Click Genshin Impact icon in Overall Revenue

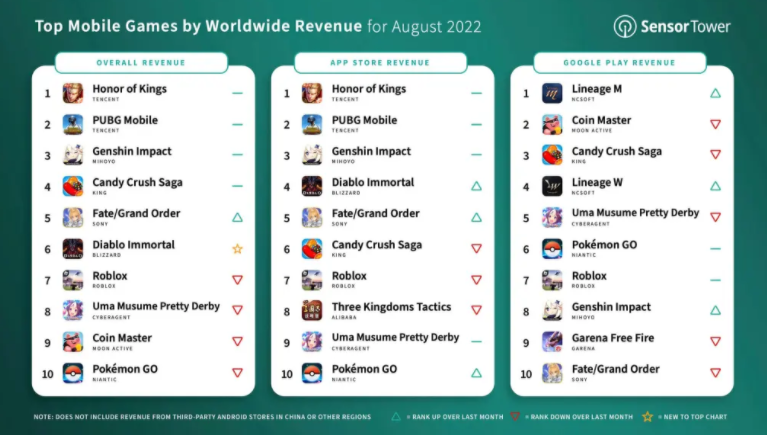[73, 155]
